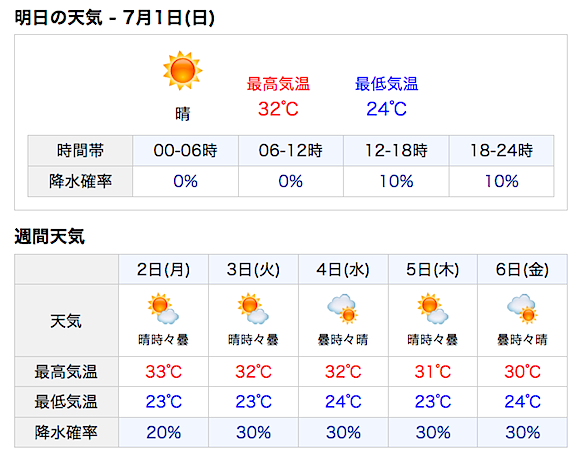Viewport: 576px width, 456px height.
Task: Click the 5日(木) sun-and-cloud weather icon
Action: tap(433, 309)
